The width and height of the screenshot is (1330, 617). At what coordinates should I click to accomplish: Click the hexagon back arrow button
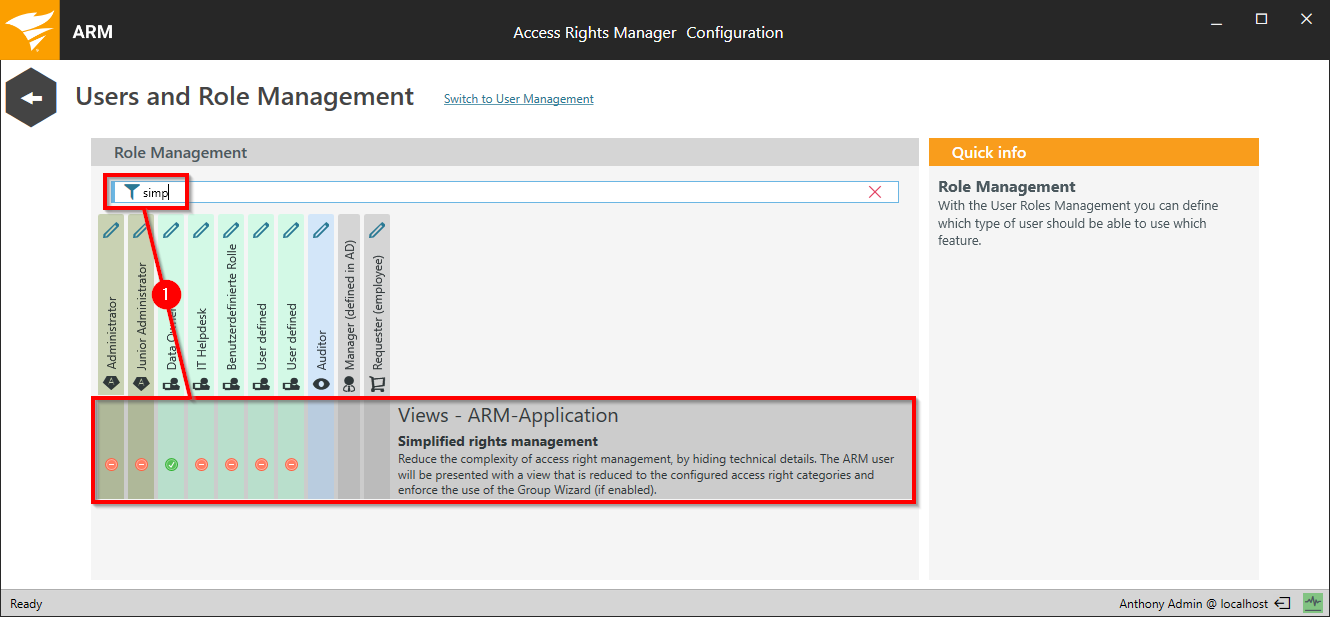(31, 98)
